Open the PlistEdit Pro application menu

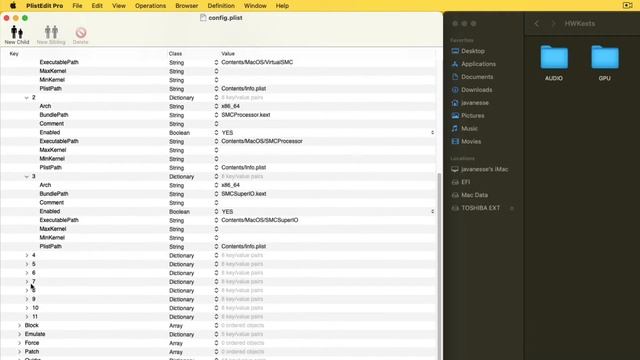(x=44, y=6)
